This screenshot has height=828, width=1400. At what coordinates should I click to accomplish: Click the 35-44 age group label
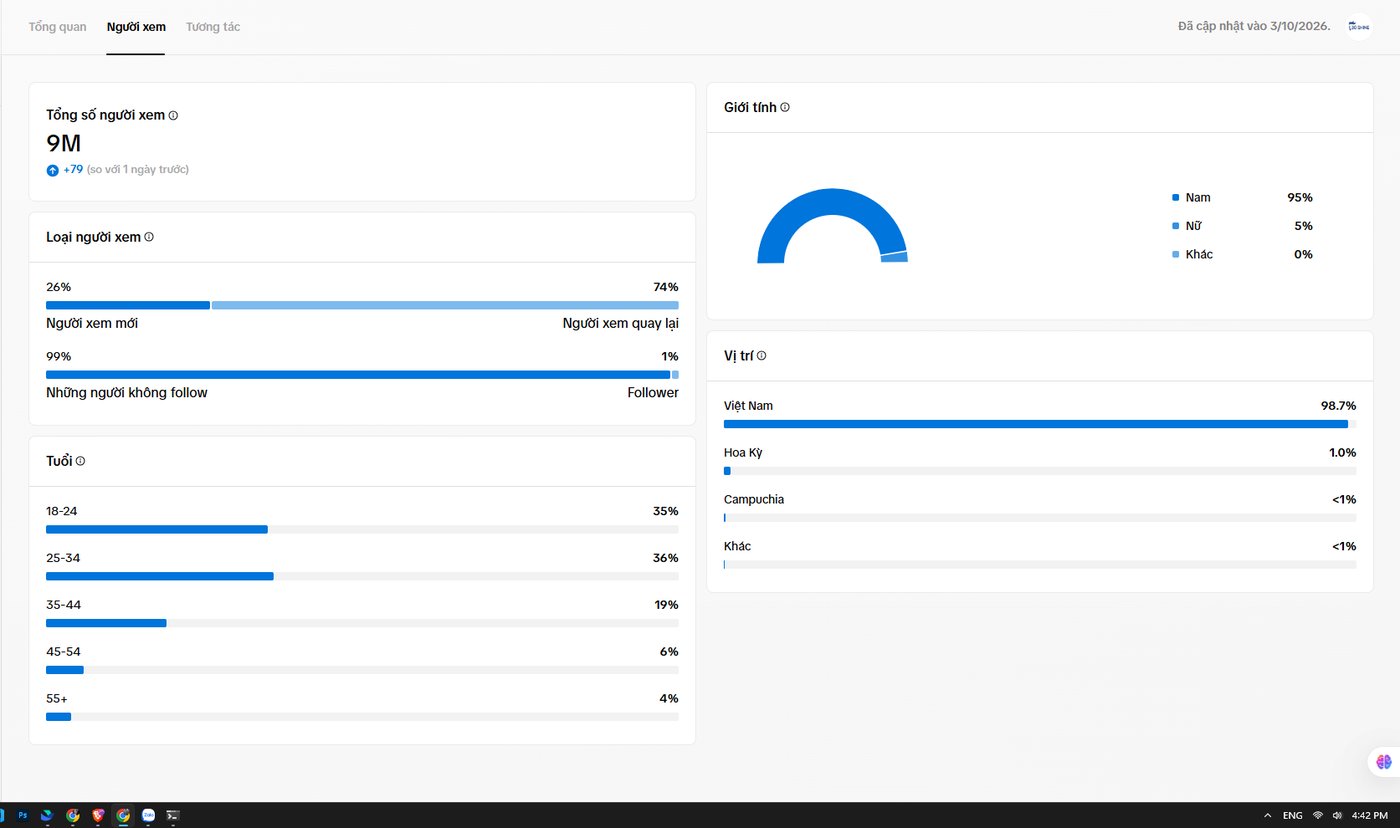[63, 605]
